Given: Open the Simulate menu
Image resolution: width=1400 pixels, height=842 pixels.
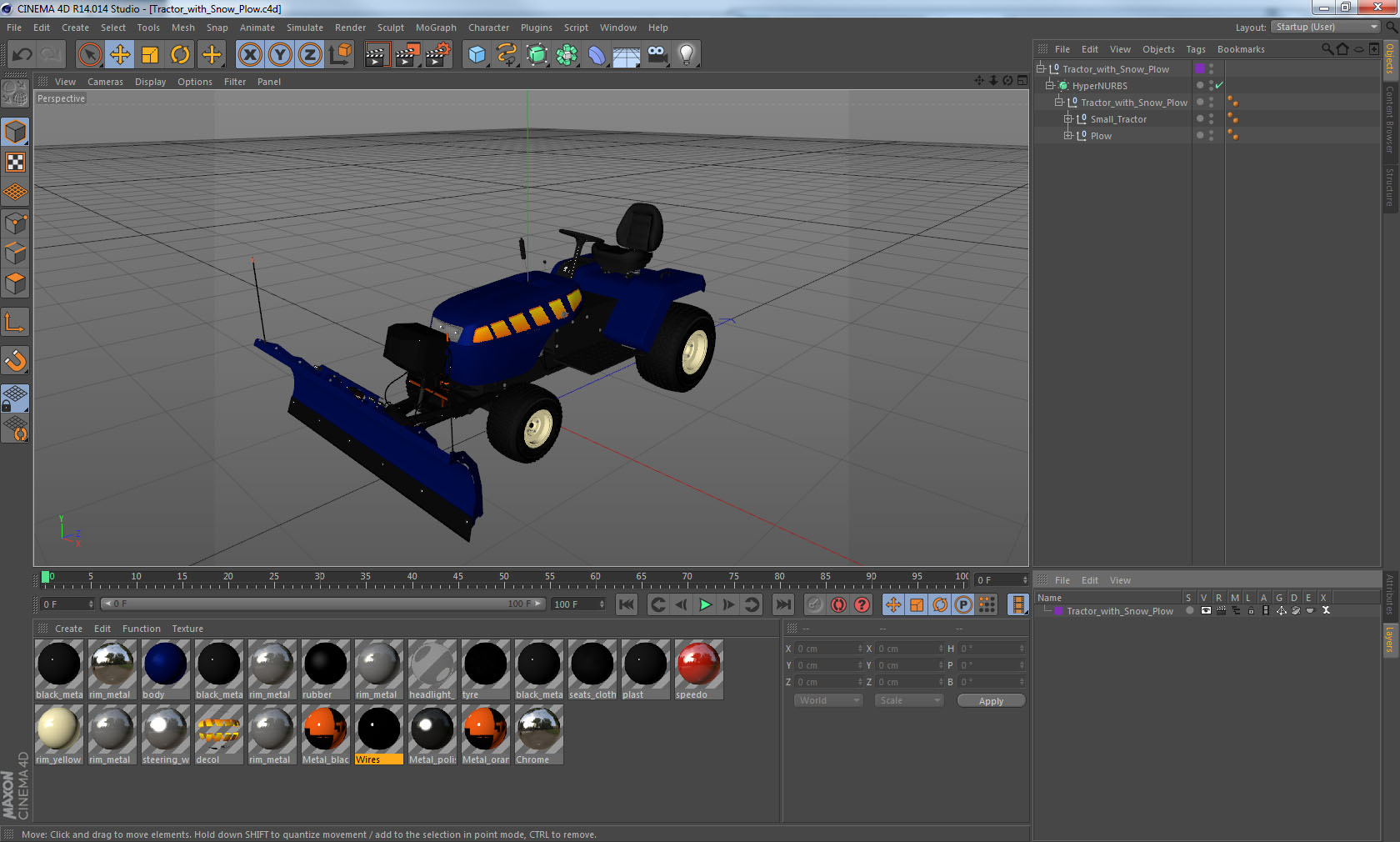Looking at the screenshot, I should pos(305,28).
